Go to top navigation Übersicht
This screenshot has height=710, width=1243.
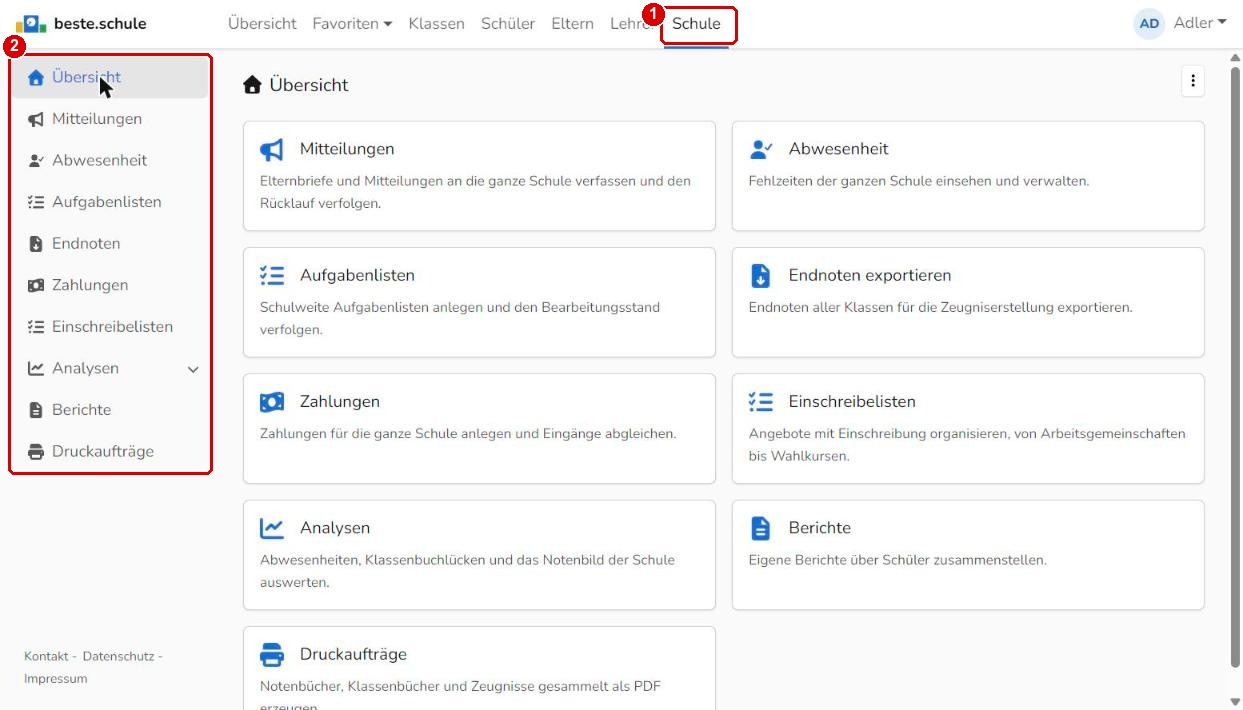point(262,24)
